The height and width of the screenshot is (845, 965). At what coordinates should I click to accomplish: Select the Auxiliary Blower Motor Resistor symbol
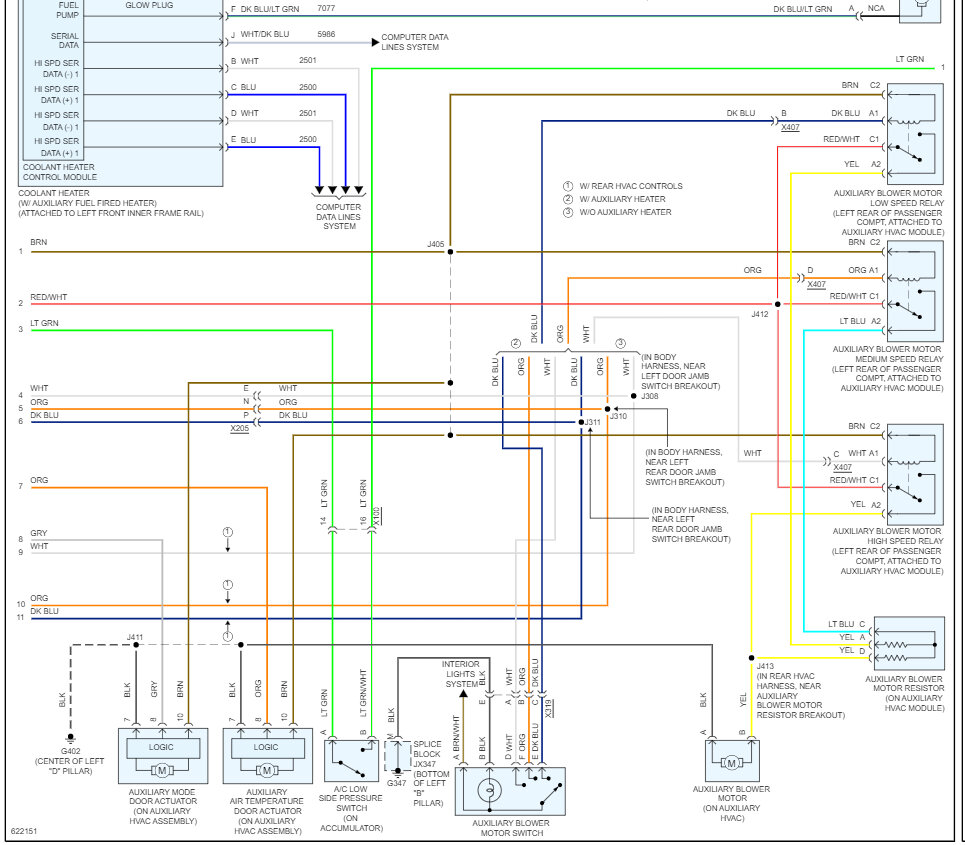click(909, 644)
